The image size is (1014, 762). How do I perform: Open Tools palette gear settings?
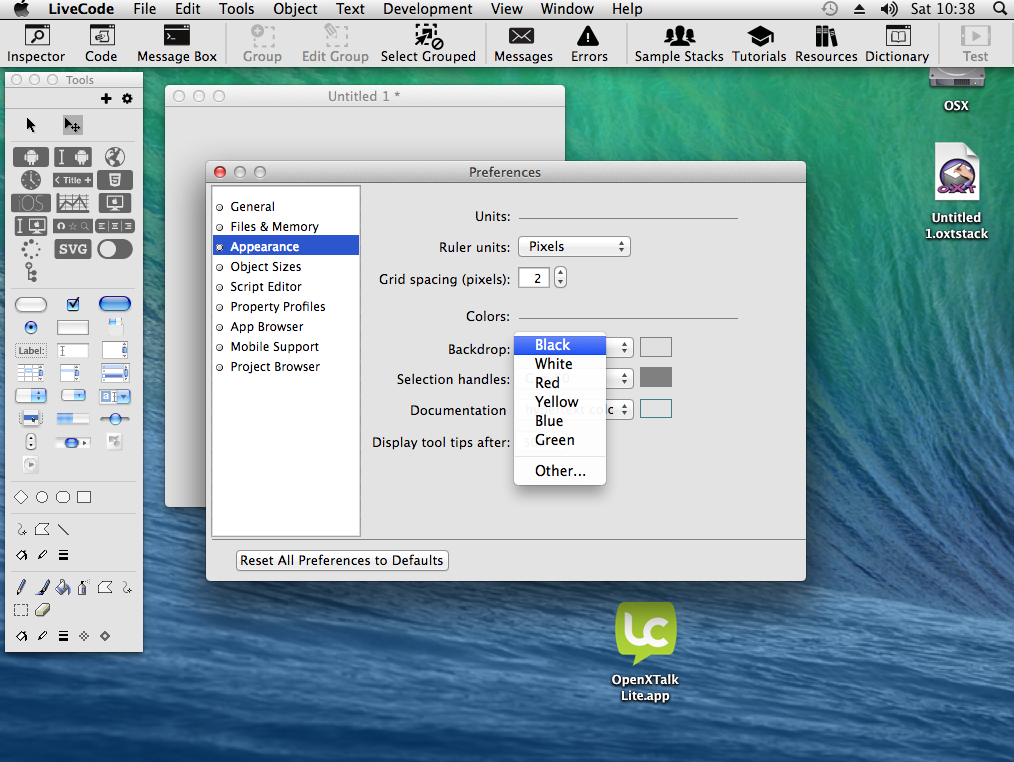[127, 98]
